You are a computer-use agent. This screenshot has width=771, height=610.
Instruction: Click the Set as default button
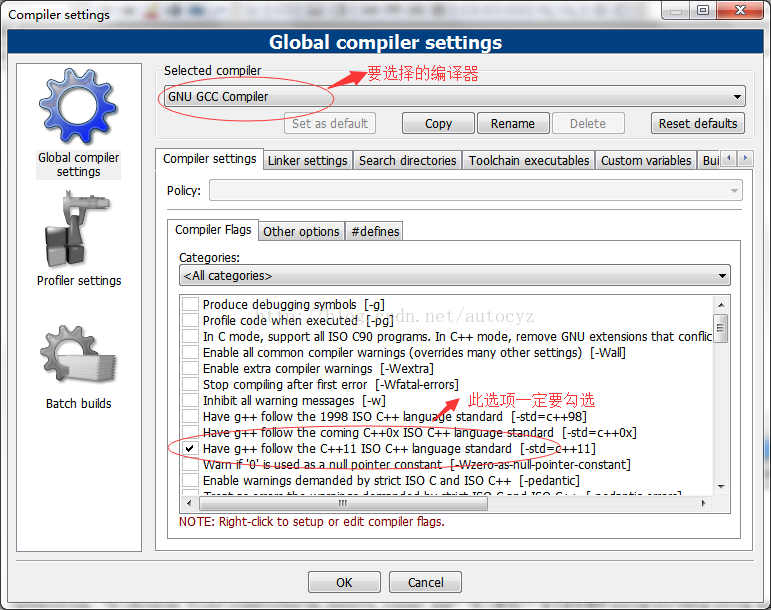(x=330, y=123)
